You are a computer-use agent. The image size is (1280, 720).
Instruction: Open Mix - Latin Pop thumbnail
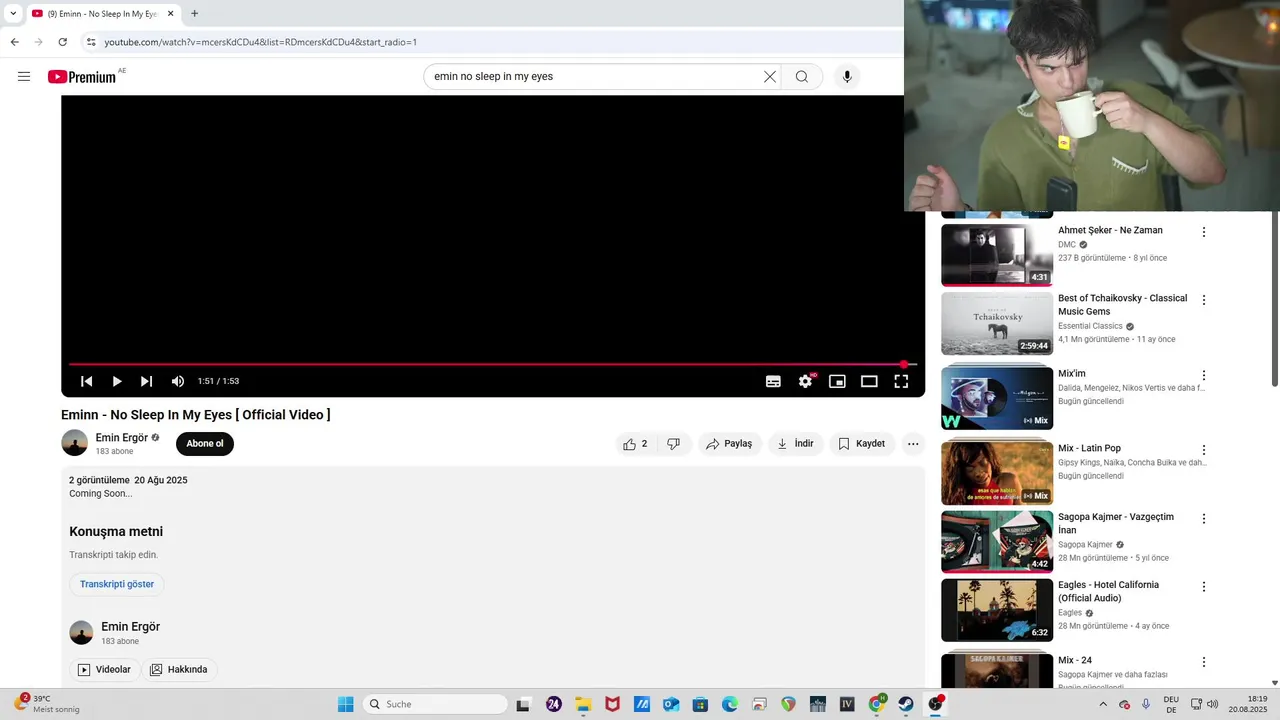click(997, 472)
